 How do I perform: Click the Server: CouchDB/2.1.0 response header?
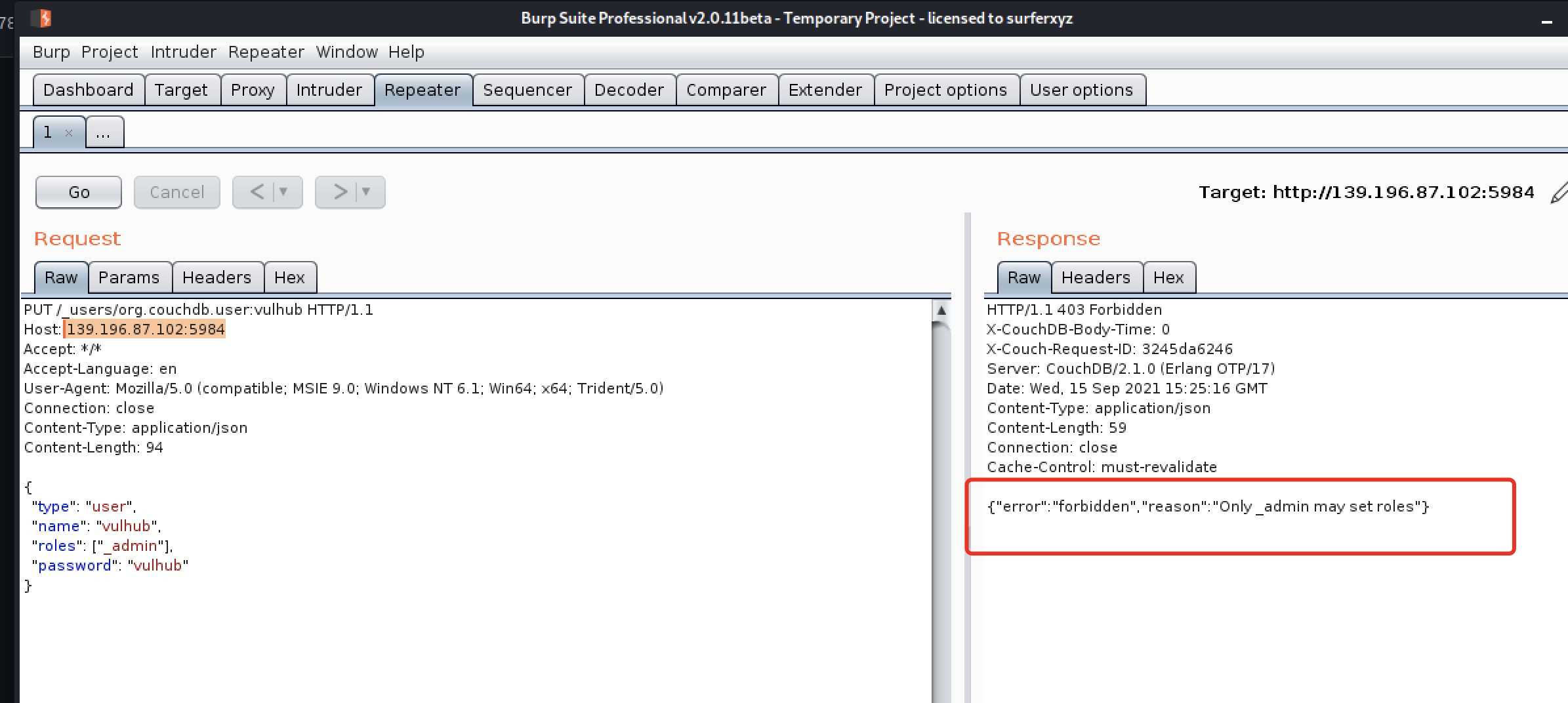pos(1131,369)
